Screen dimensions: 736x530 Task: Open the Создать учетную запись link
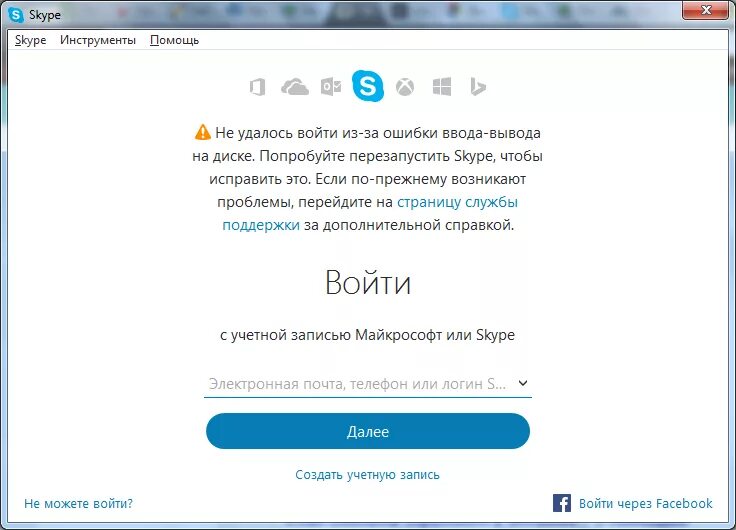point(368,475)
